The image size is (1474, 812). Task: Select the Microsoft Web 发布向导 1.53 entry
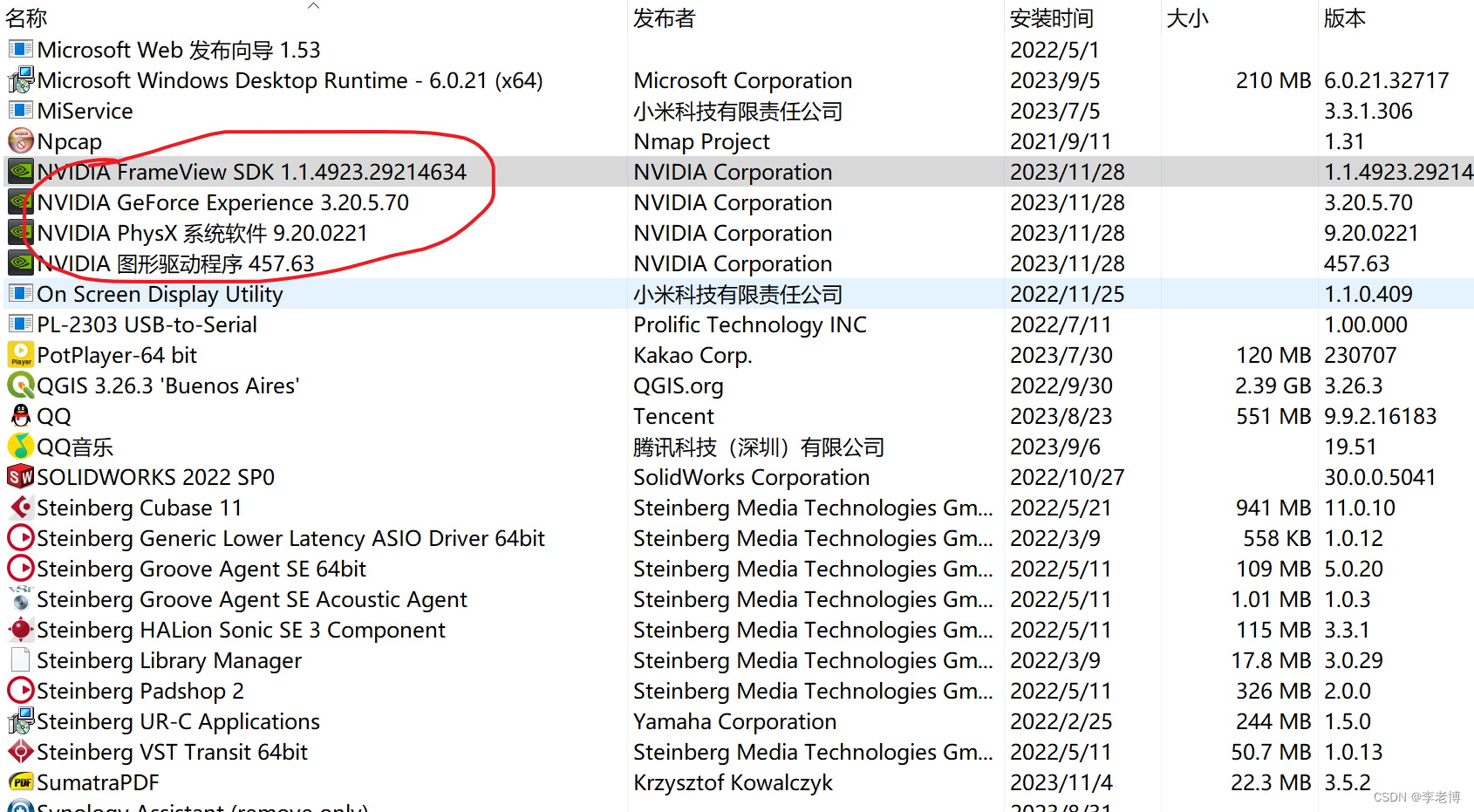[x=179, y=50]
